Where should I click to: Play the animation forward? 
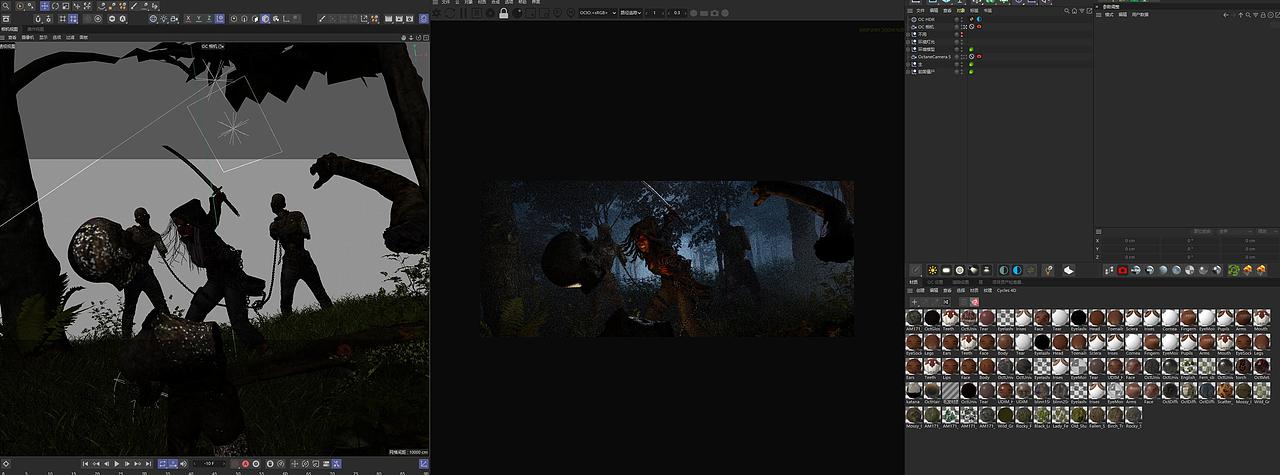click(x=117, y=463)
